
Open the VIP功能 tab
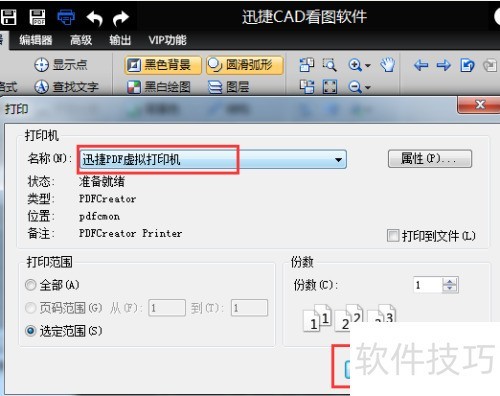pyautogui.click(x=167, y=40)
